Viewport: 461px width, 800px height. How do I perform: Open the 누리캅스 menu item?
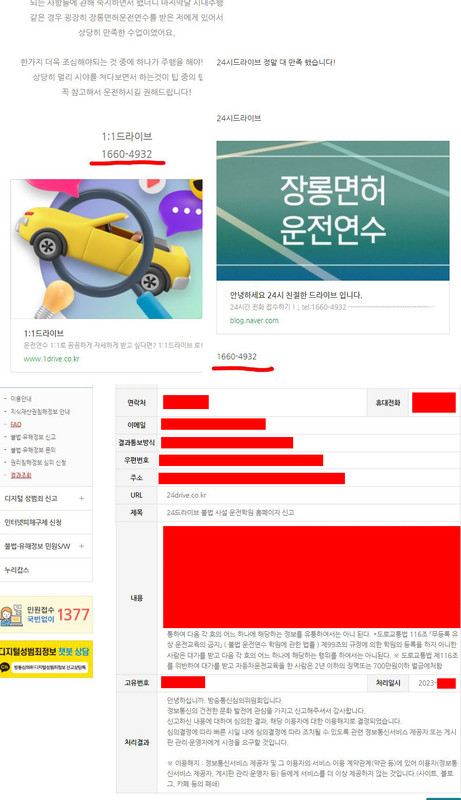click(x=17, y=570)
